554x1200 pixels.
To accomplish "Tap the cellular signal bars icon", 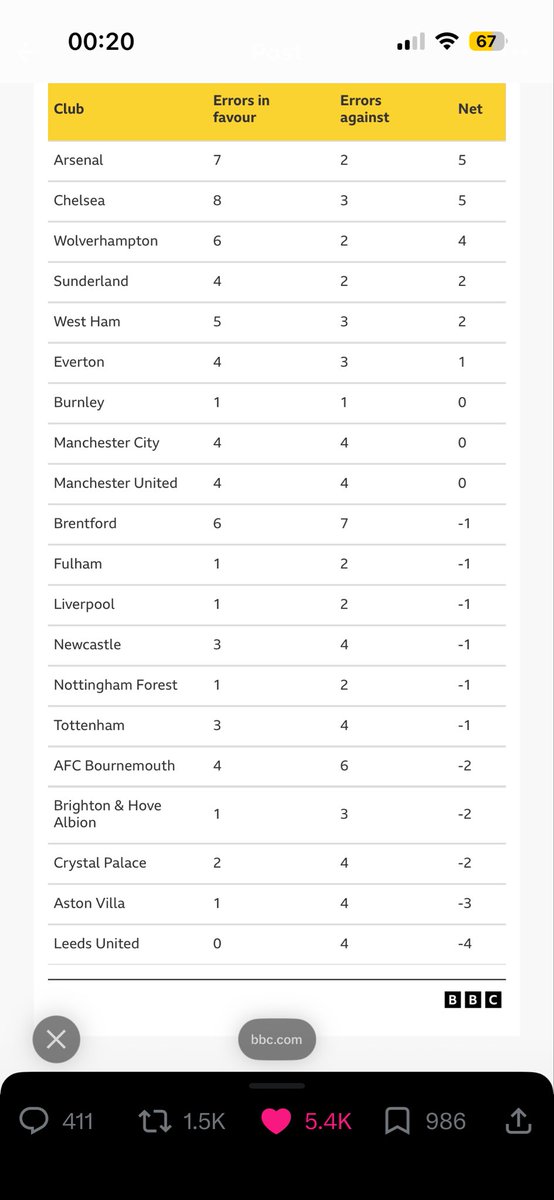I will pos(410,42).
